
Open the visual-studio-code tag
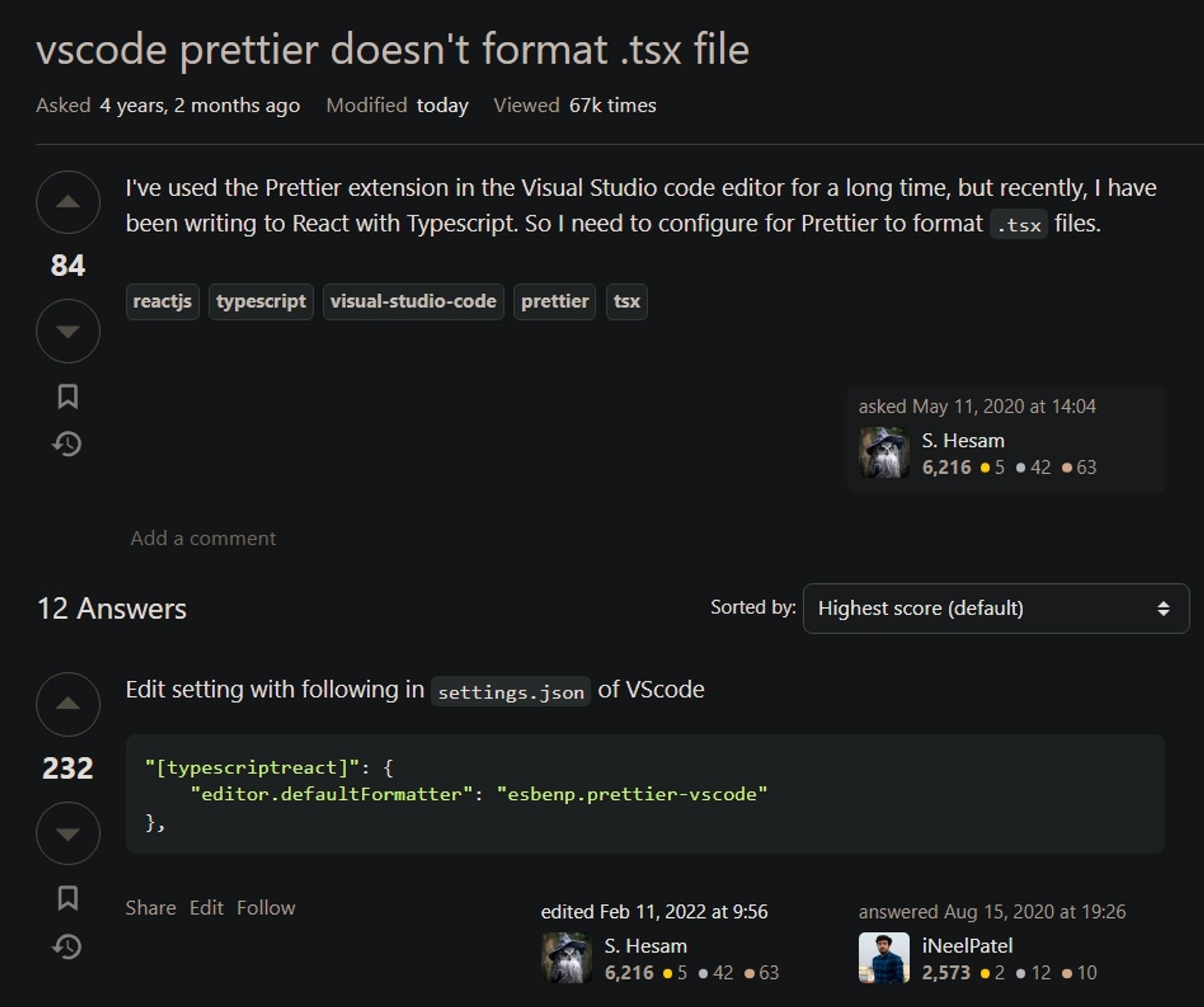pyautogui.click(x=413, y=302)
